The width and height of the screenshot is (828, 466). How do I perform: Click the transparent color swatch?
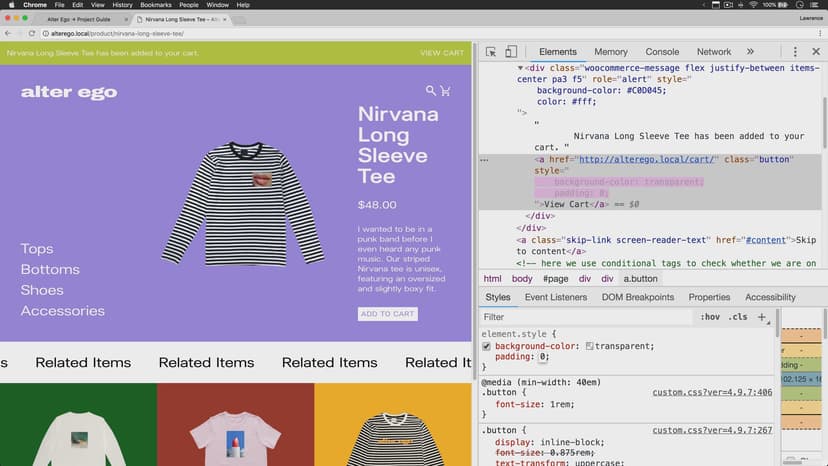(590, 346)
